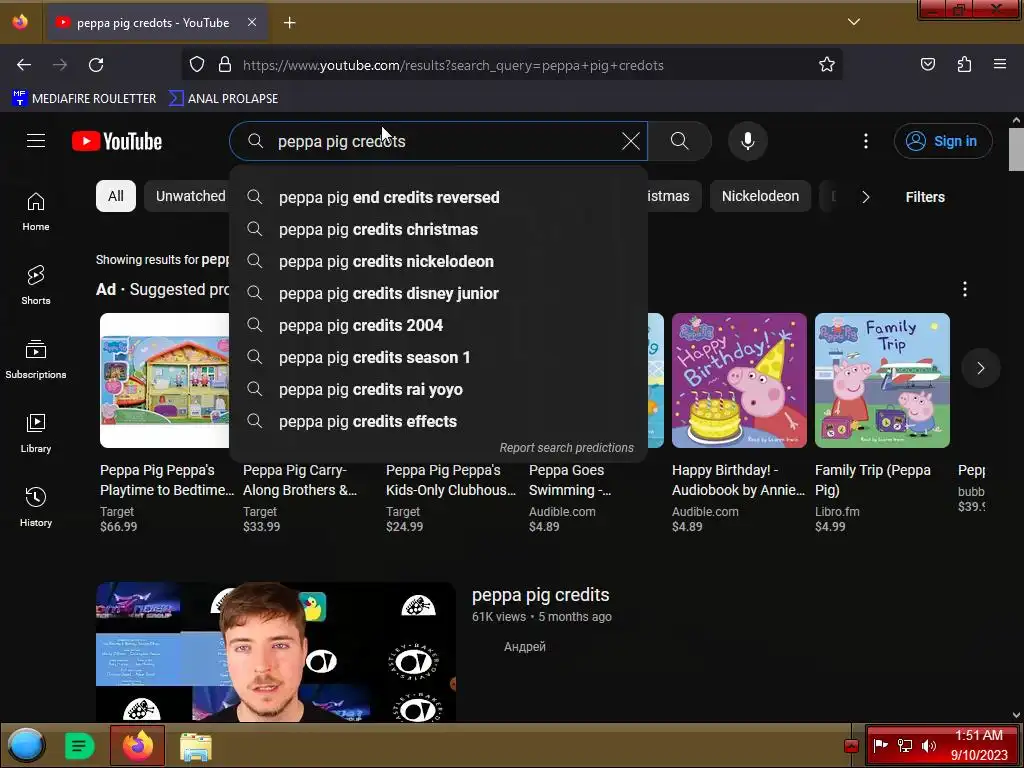Go to YouTube home via the logo

(117, 141)
